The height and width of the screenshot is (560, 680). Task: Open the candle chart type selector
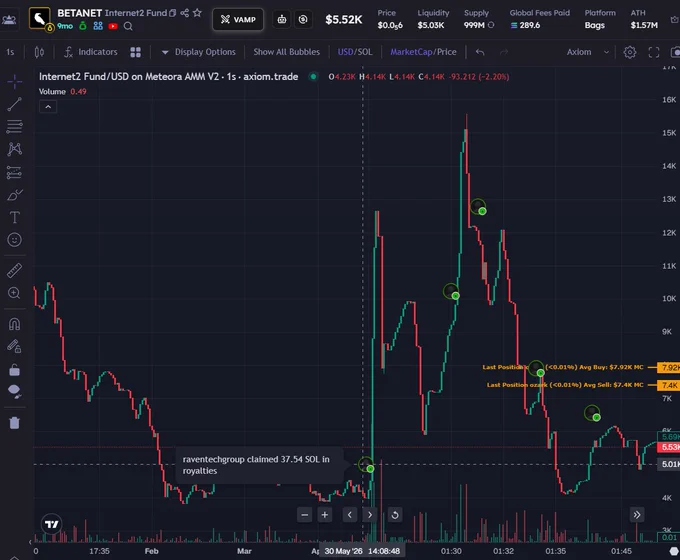(x=39, y=52)
